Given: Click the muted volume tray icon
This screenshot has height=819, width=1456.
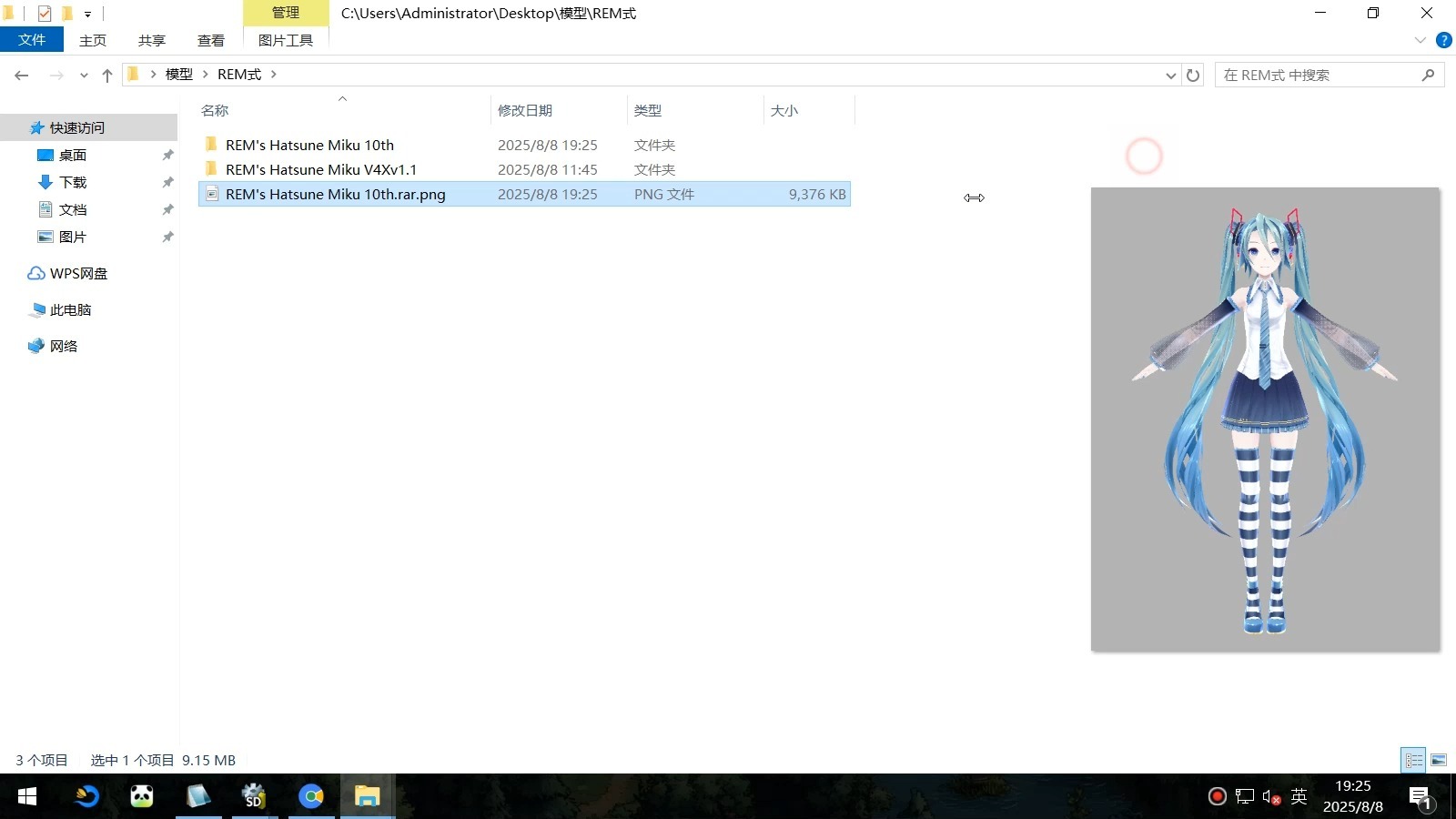Looking at the screenshot, I should pyautogui.click(x=1271, y=797).
